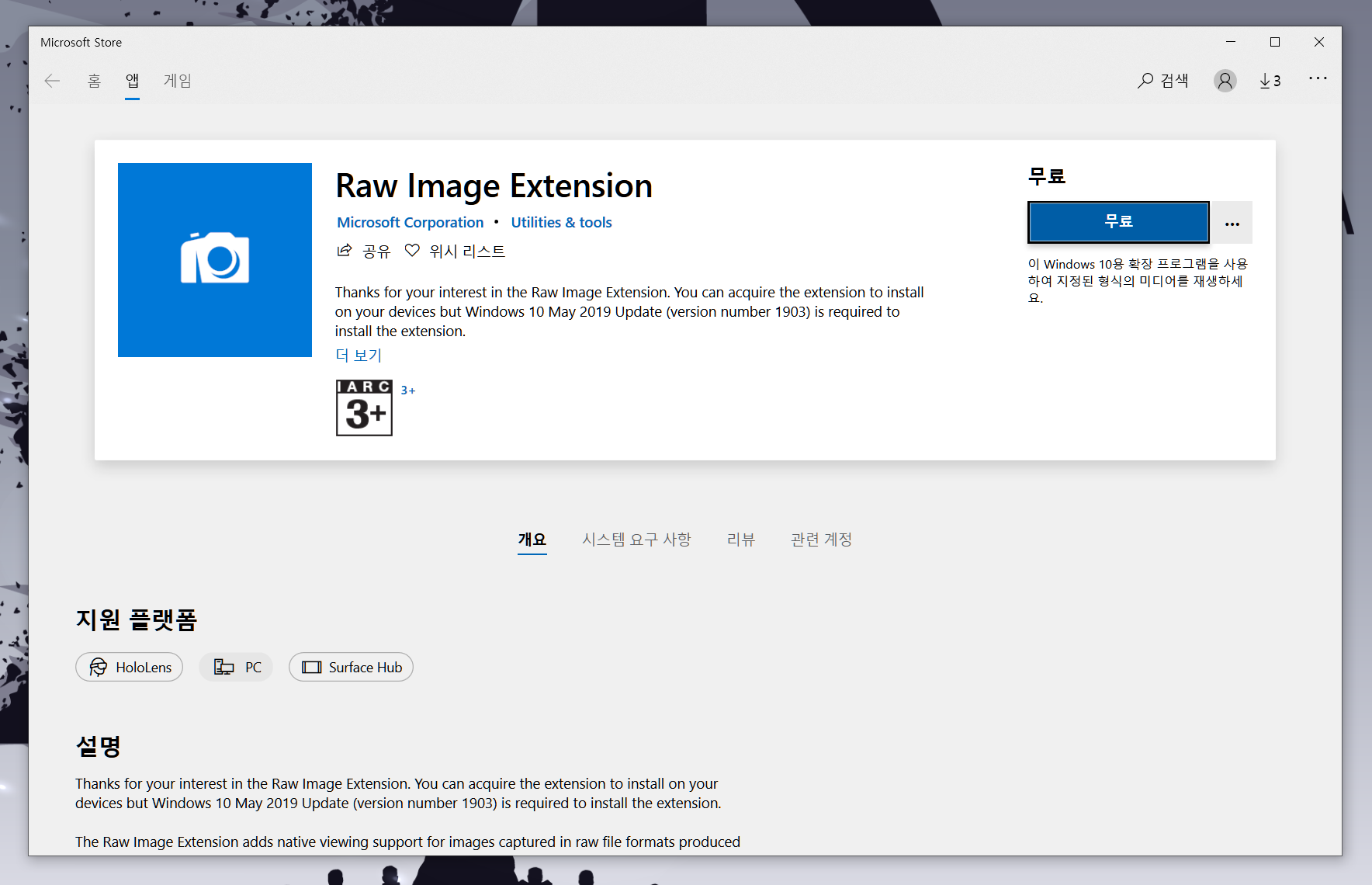
Task: Open the Utilities & tools category
Action: [x=561, y=223]
